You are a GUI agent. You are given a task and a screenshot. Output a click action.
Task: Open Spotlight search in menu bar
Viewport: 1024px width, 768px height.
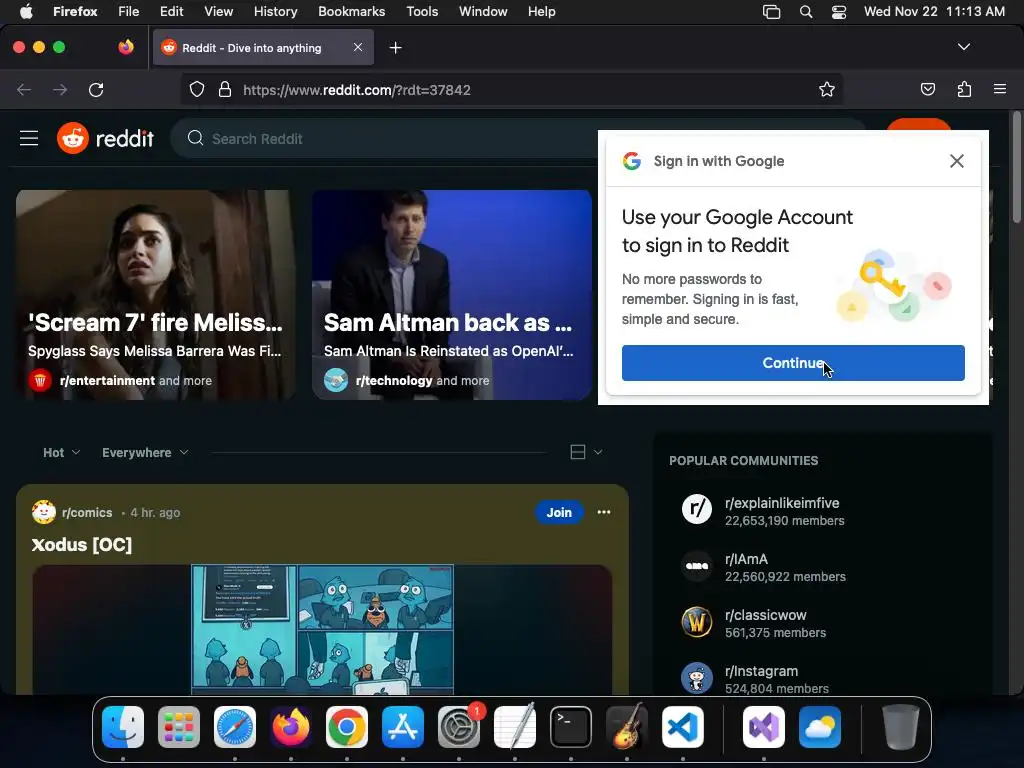[806, 12]
